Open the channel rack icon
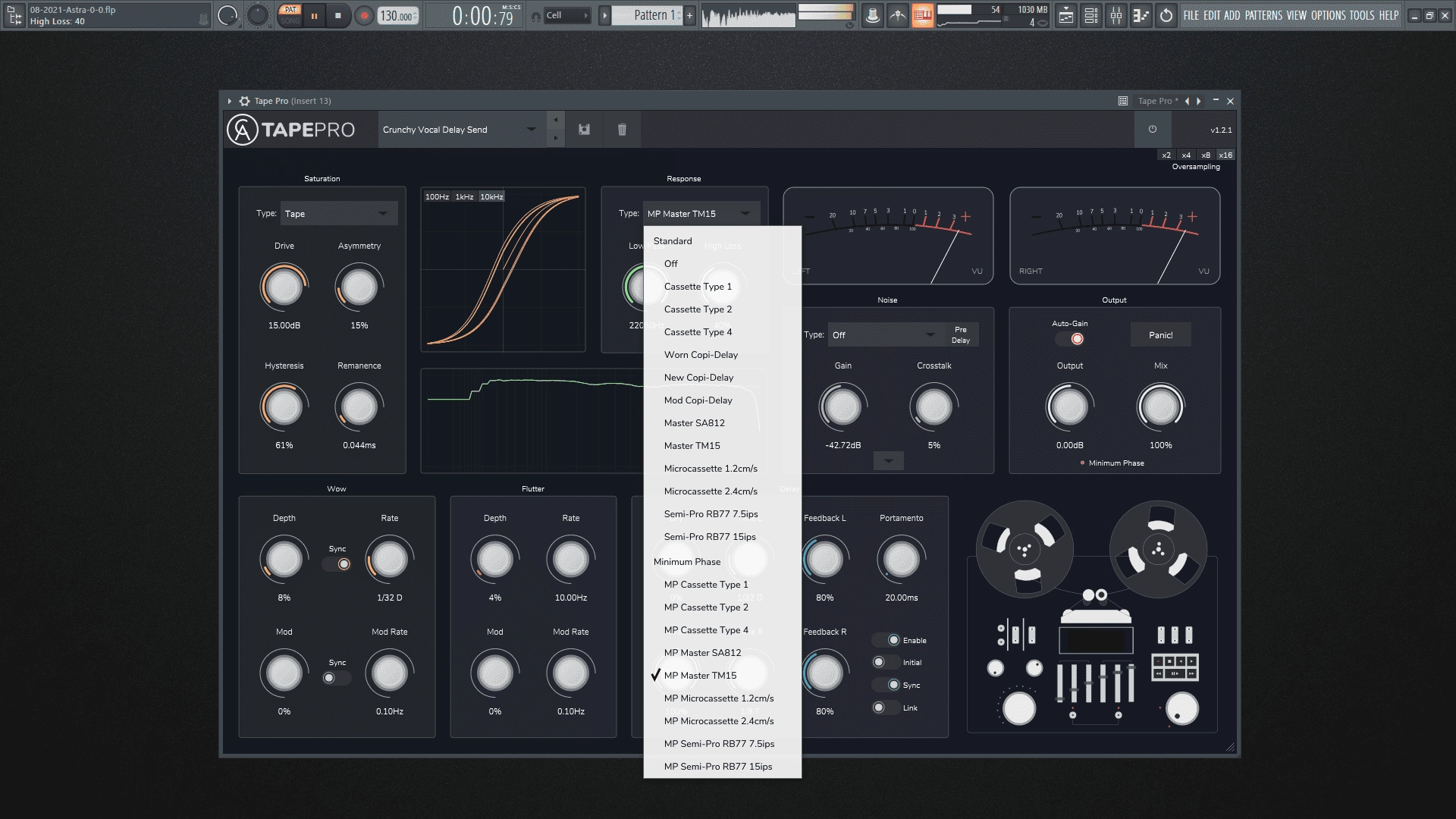This screenshot has height=819, width=1456. coord(1091,15)
